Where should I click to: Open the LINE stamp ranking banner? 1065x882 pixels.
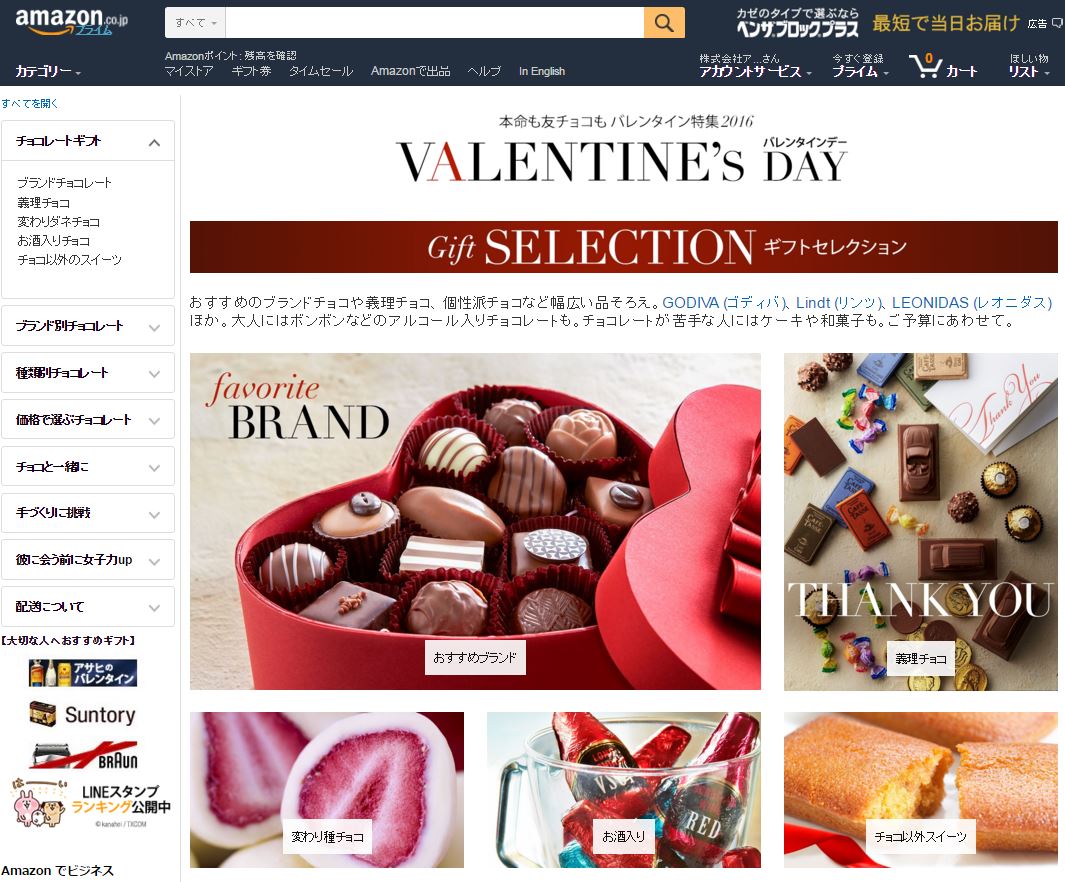90,803
